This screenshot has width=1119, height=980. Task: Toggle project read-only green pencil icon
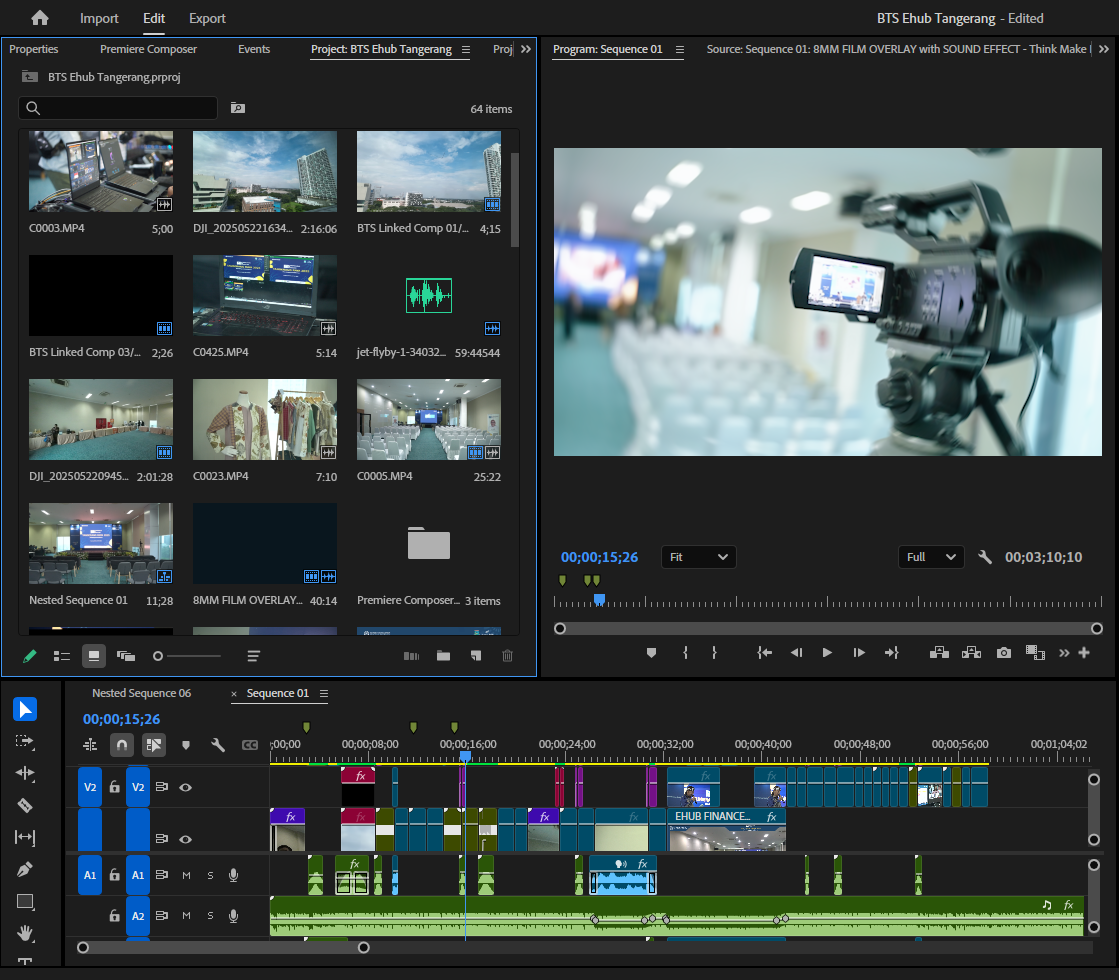29,656
